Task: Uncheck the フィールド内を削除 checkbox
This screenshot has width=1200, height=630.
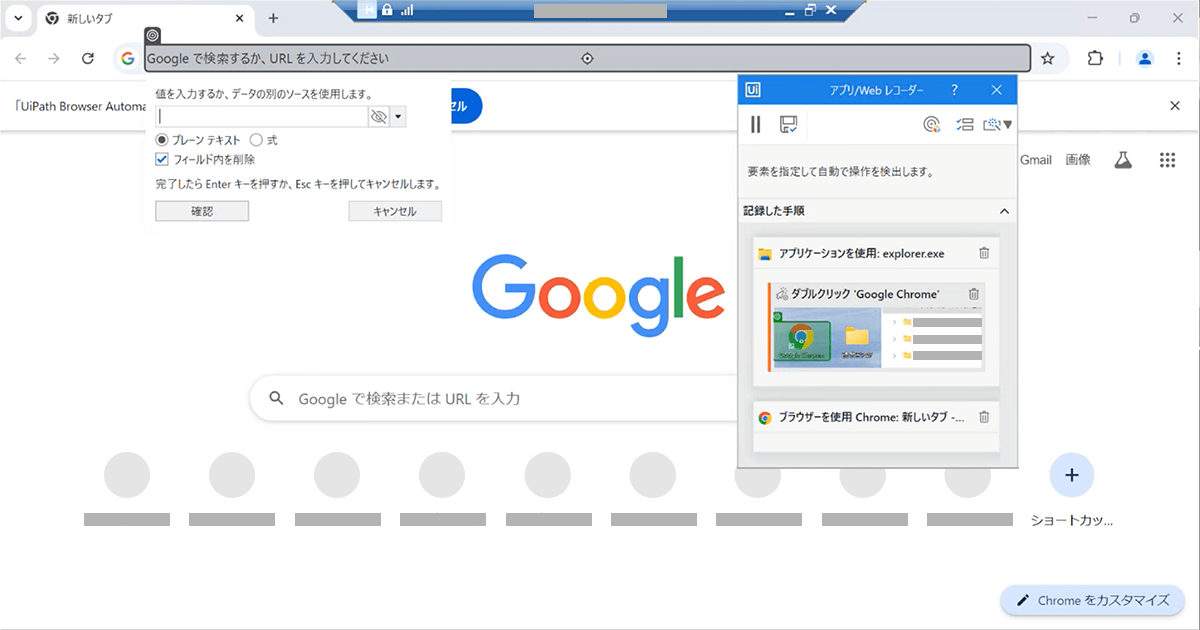Action: [162, 159]
